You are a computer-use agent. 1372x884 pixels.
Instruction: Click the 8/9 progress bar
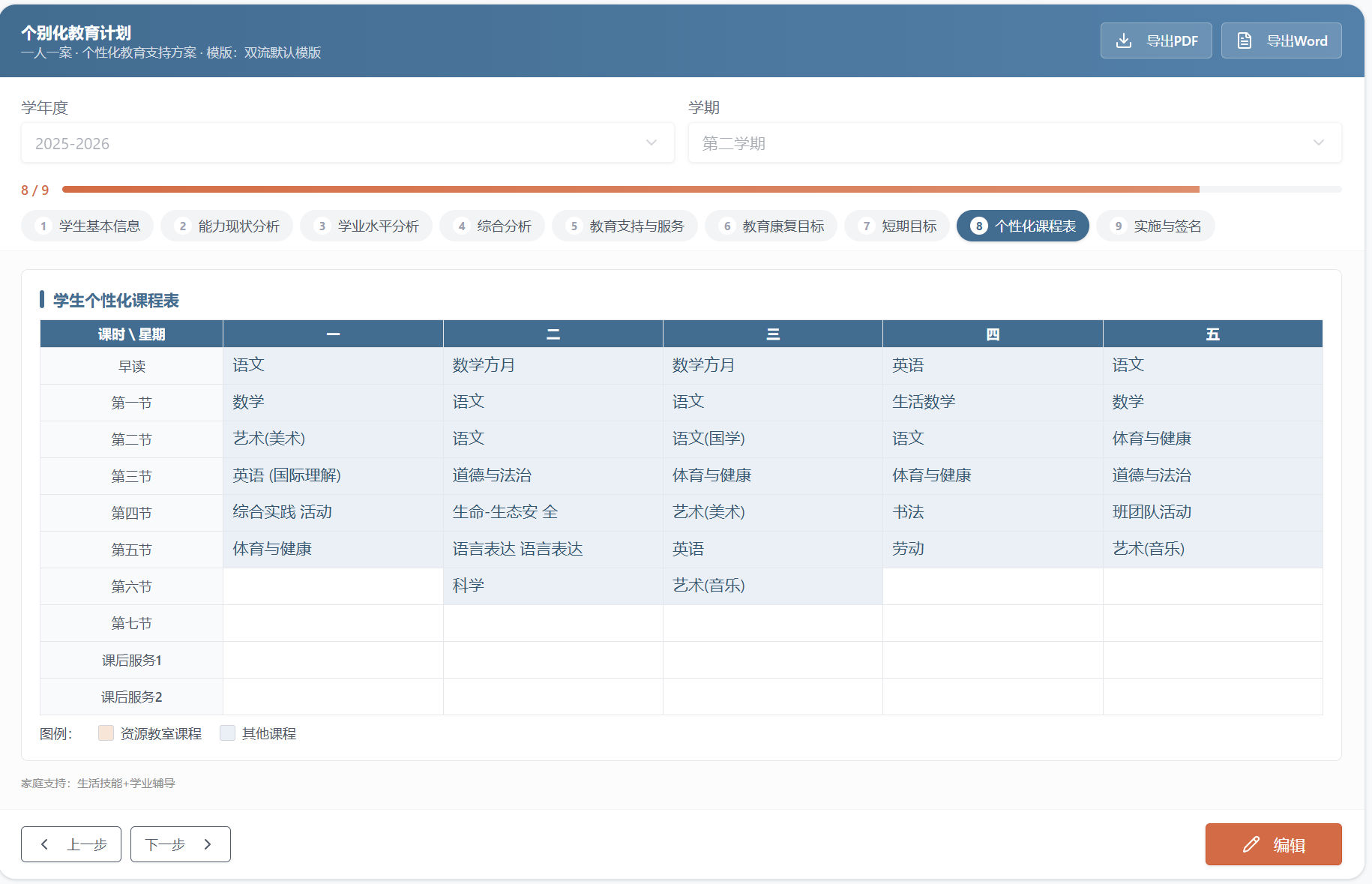702,190
